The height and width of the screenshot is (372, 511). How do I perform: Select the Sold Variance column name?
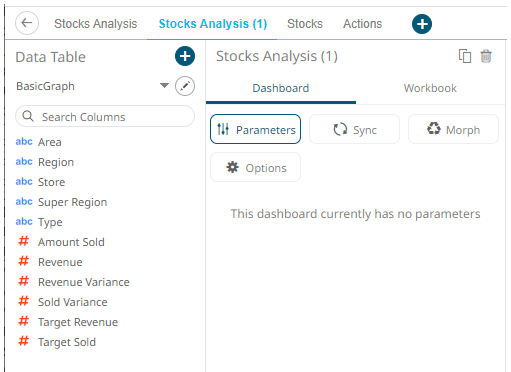[73, 302]
